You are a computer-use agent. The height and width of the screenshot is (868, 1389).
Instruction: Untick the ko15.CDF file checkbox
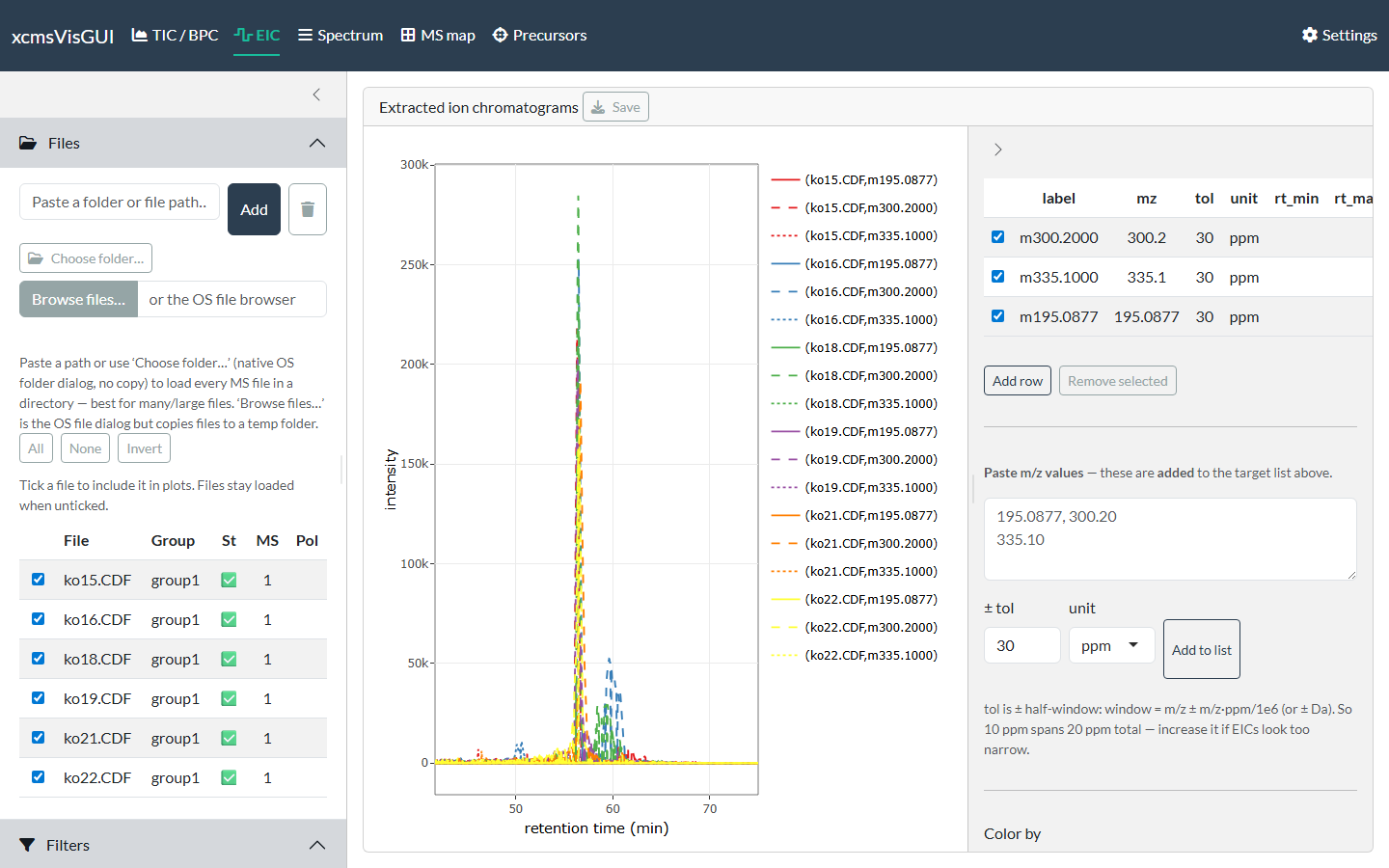39,579
